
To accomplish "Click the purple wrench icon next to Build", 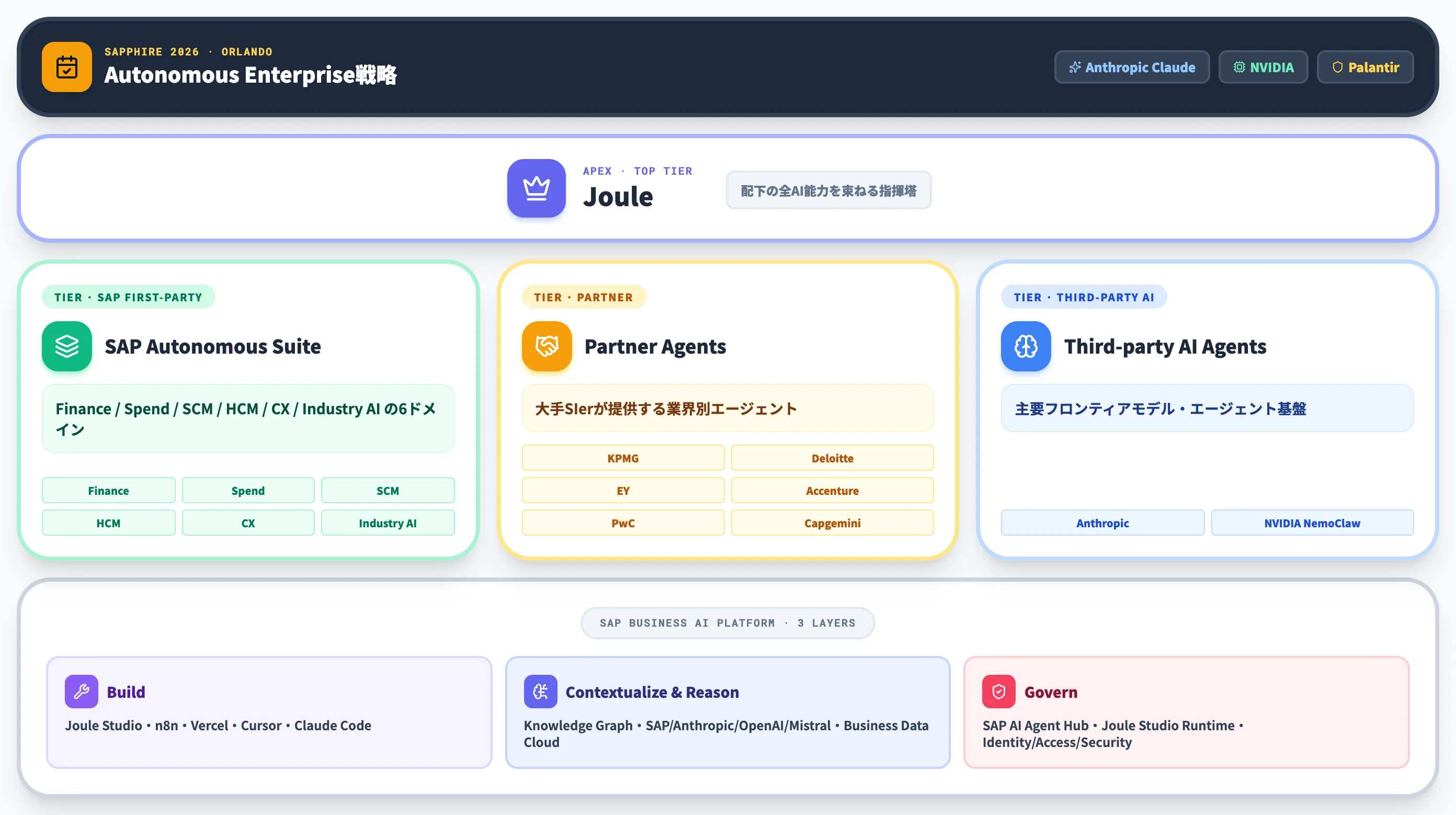I will point(82,691).
